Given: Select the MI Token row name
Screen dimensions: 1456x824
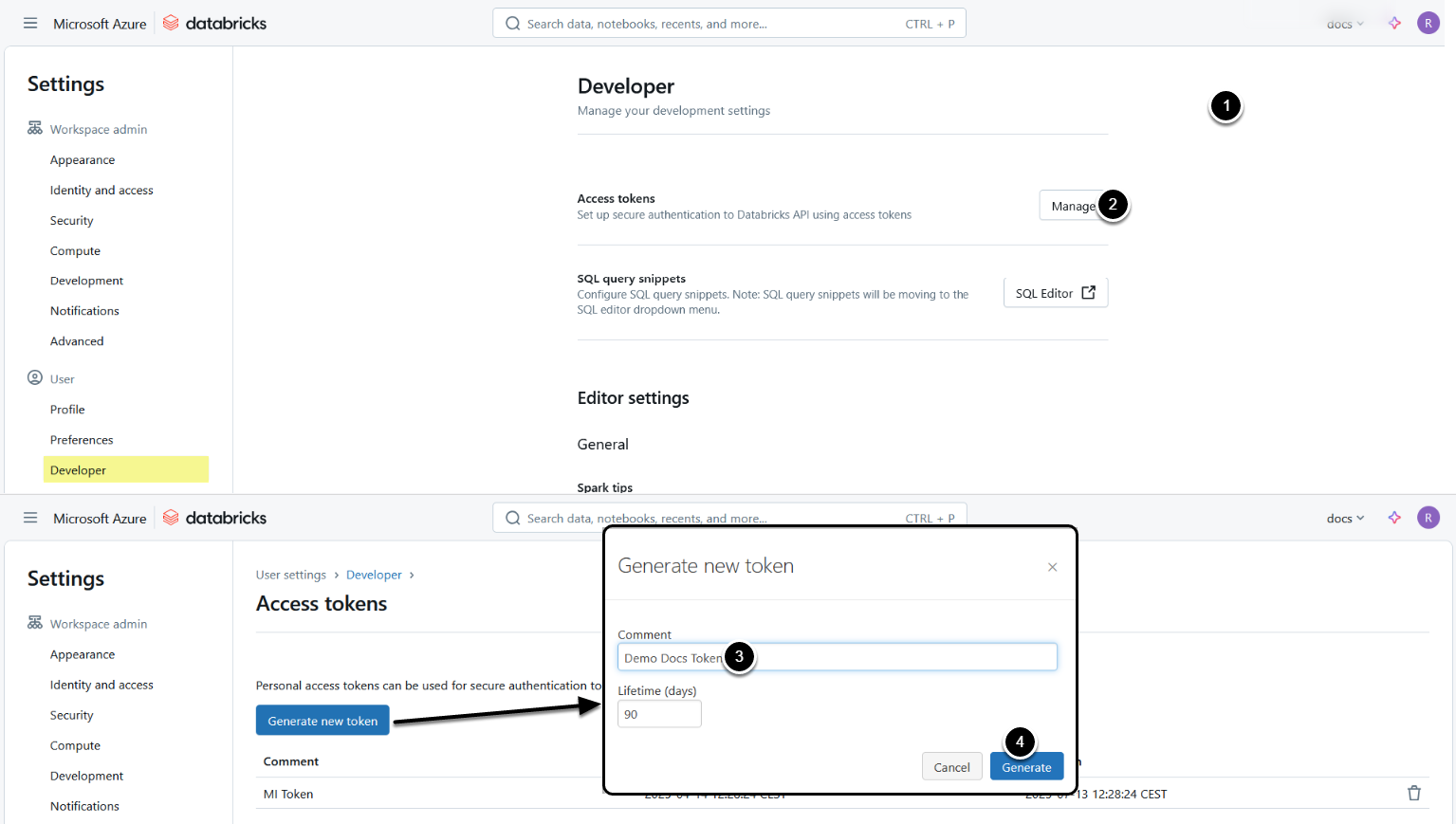Looking at the screenshot, I should coord(288,794).
